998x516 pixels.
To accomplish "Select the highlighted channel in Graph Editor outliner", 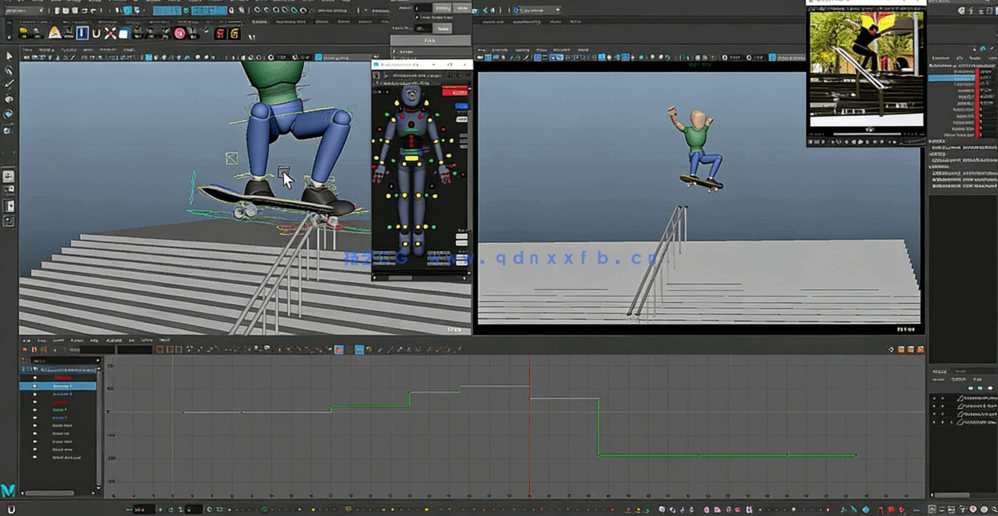I will [x=62, y=385].
